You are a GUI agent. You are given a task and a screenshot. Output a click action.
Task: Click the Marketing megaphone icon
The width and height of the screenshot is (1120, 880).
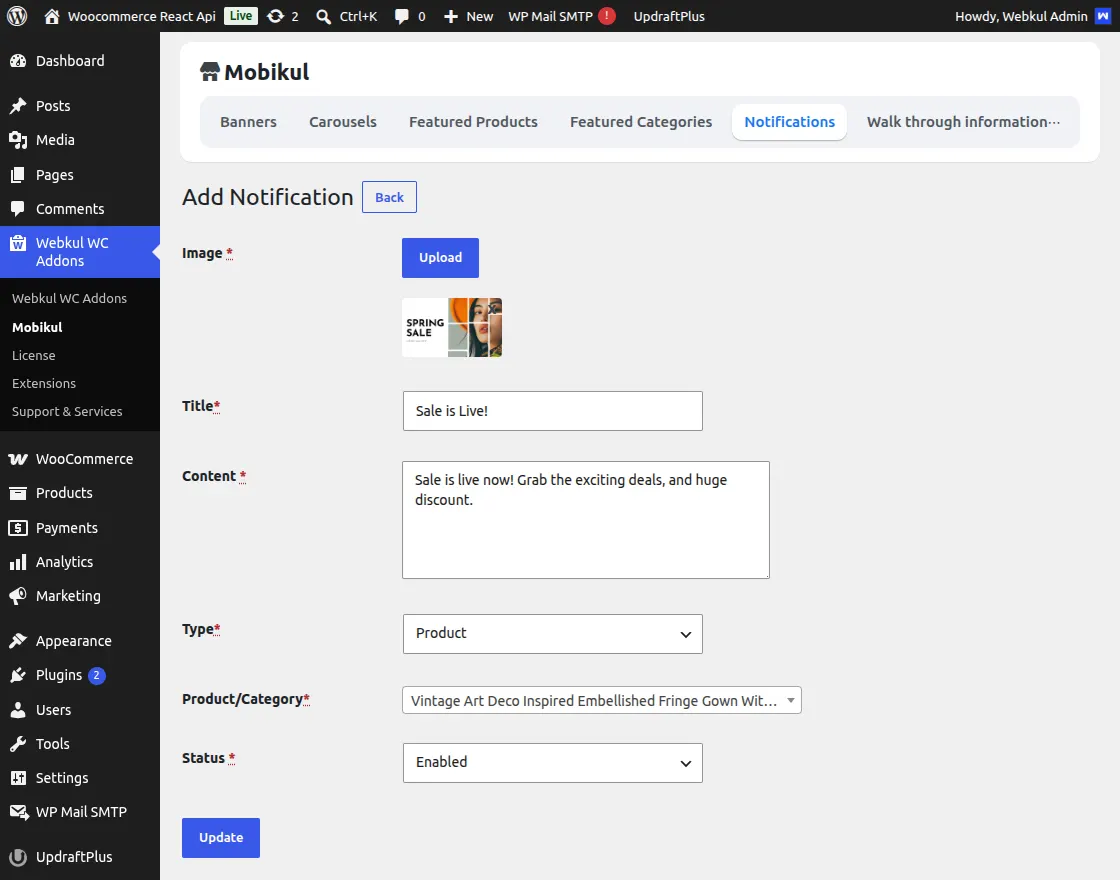18,596
